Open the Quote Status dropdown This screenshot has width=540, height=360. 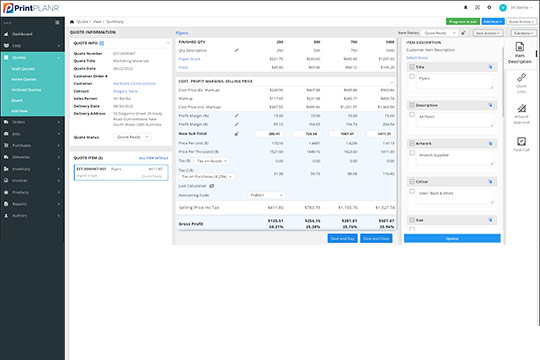click(x=132, y=137)
